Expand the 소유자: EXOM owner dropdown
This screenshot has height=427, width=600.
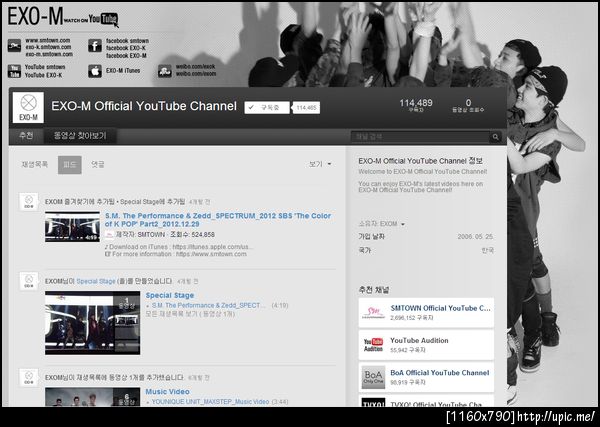pyautogui.click(x=382, y=224)
